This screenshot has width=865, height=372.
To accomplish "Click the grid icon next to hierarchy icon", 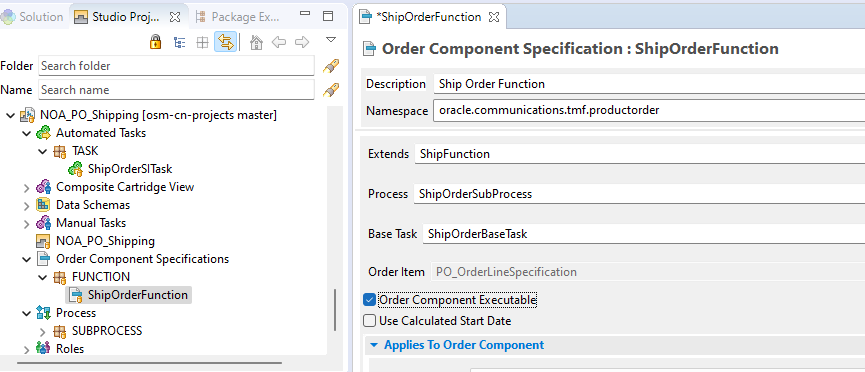I will point(202,42).
